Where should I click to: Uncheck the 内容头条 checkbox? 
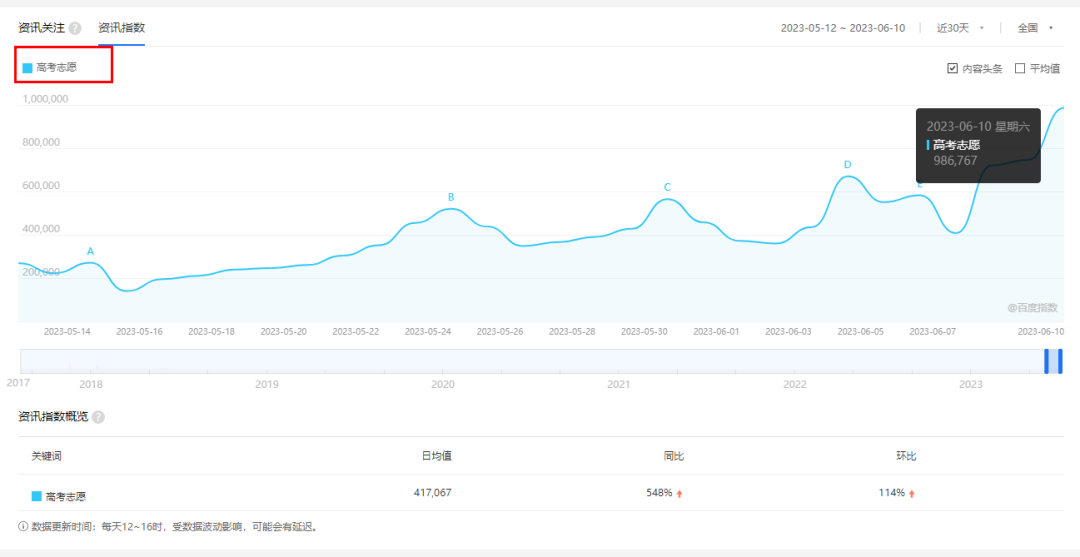point(952,68)
